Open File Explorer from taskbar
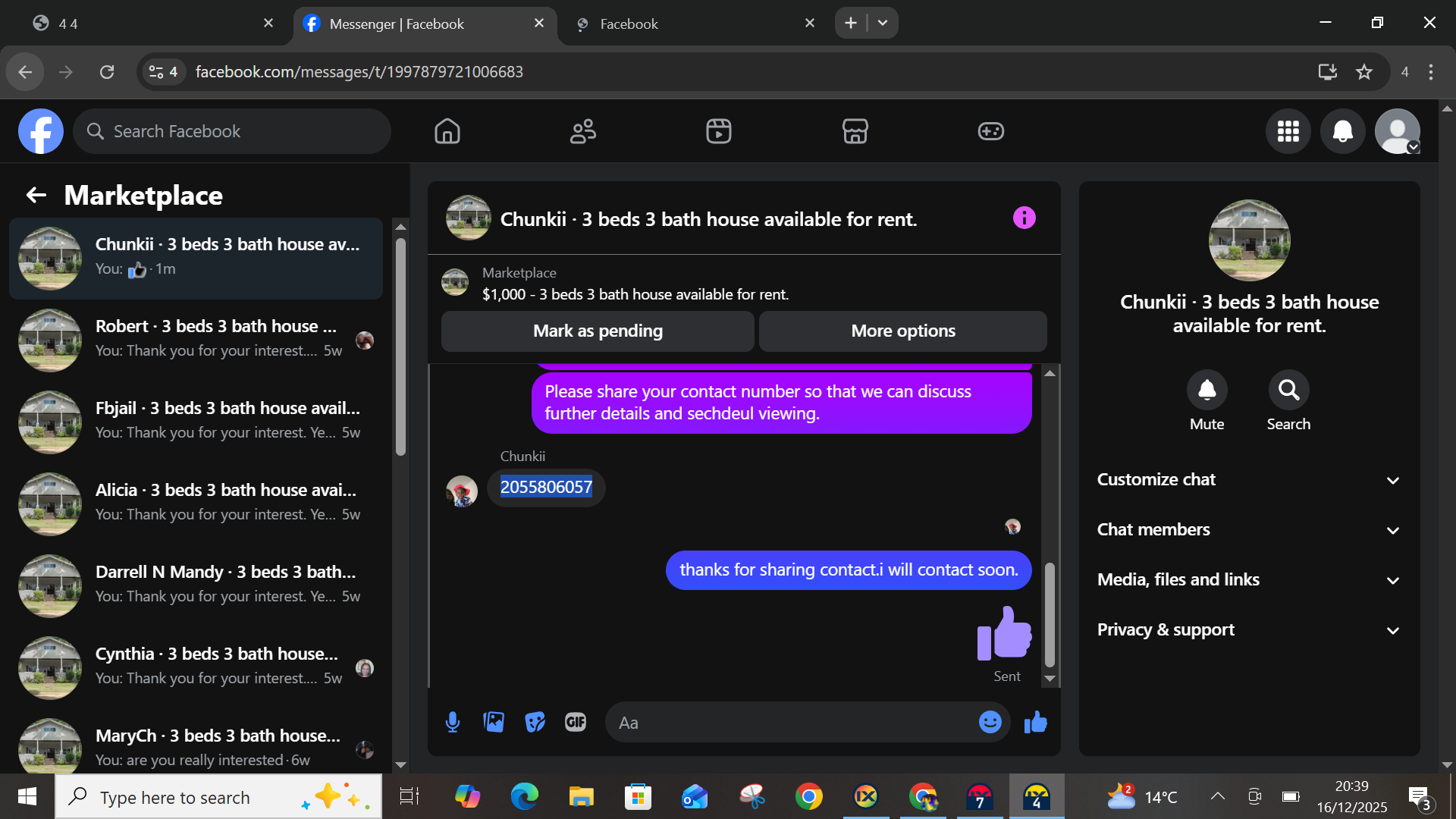The image size is (1456, 819). [582, 797]
